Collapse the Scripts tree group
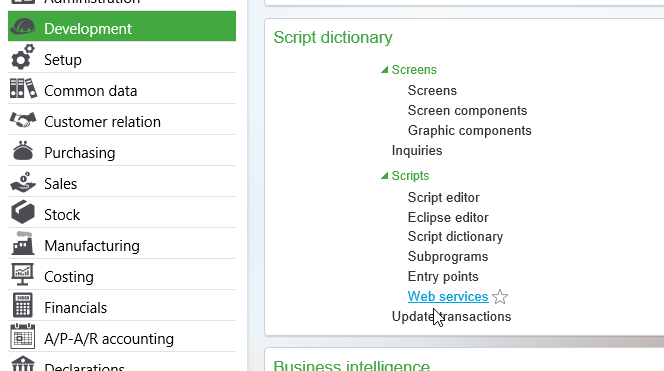 coord(385,176)
